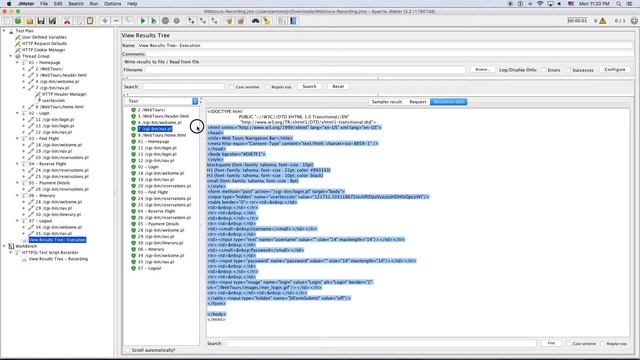Switch to the Request tab

418,102
